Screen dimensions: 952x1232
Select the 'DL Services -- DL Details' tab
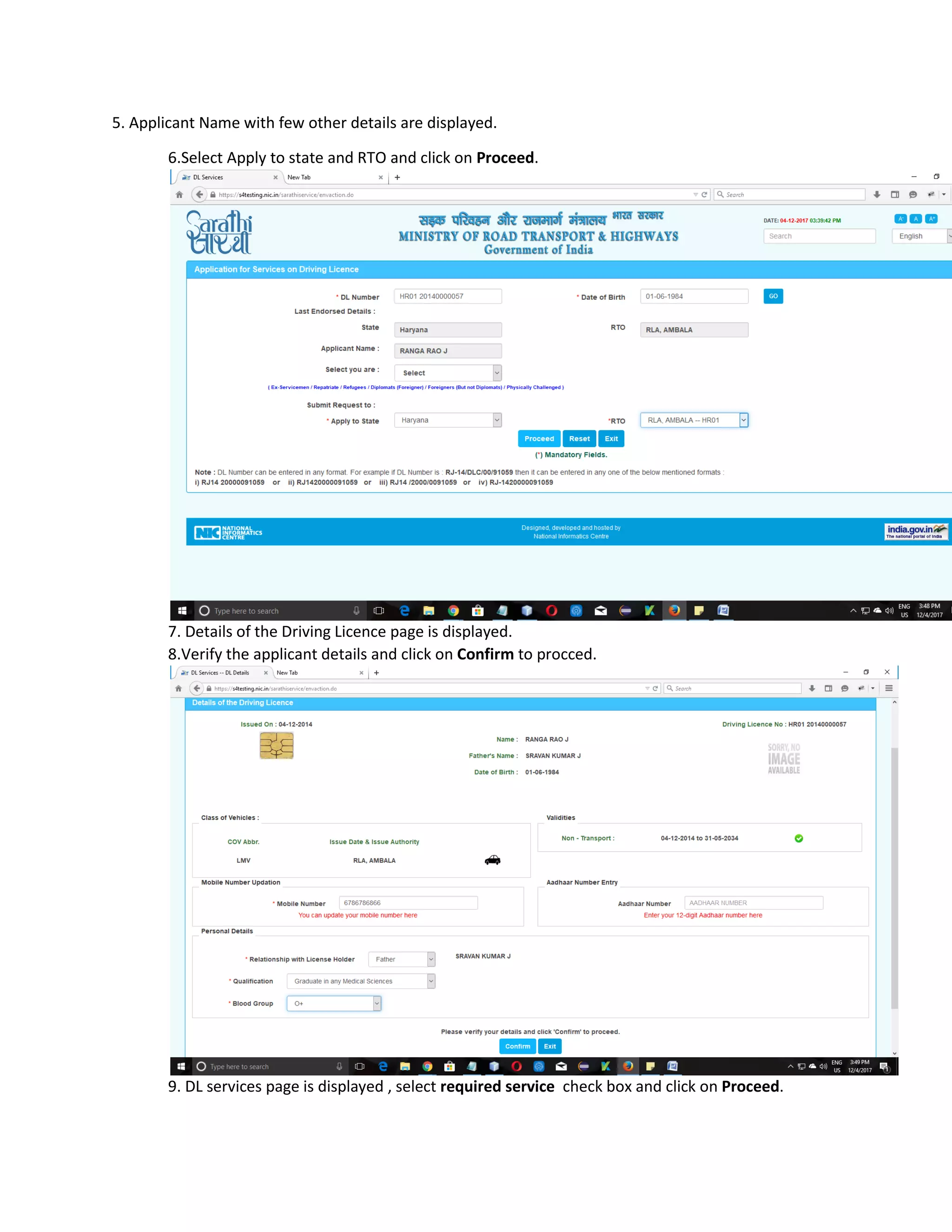[220, 672]
